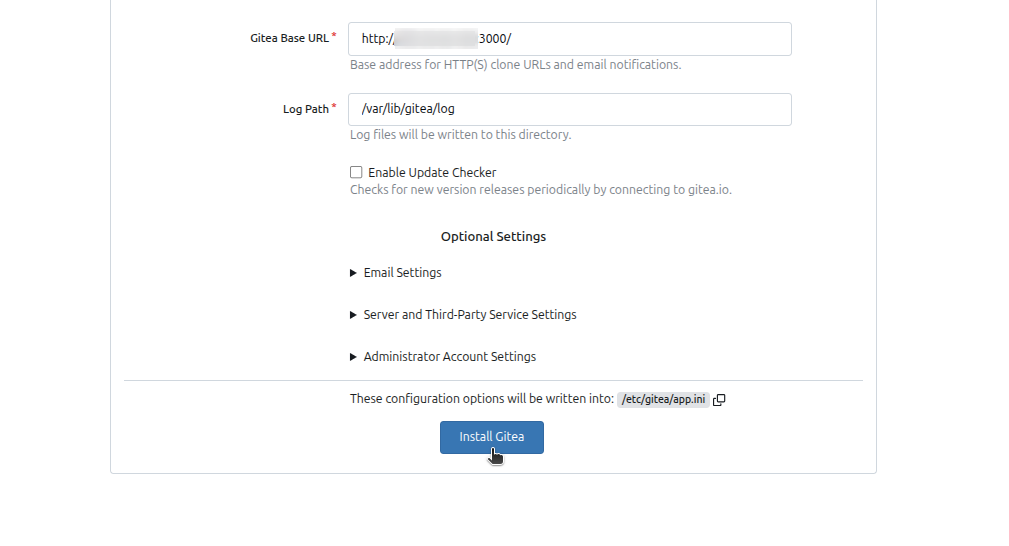The width and height of the screenshot is (1009, 546).
Task: Expand Administrator Account Settings section
Action: (x=443, y=357)
